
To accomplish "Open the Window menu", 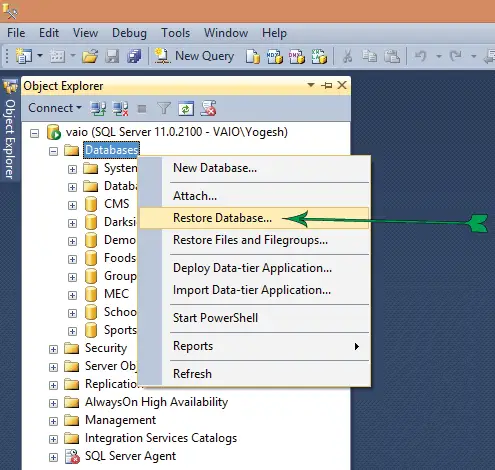I will 226,33.
